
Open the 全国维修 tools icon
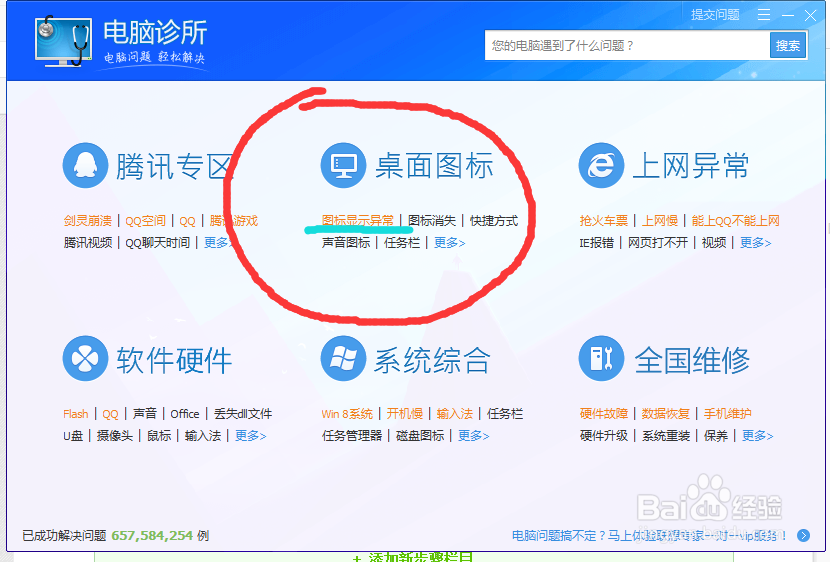[x=601, y=358]
